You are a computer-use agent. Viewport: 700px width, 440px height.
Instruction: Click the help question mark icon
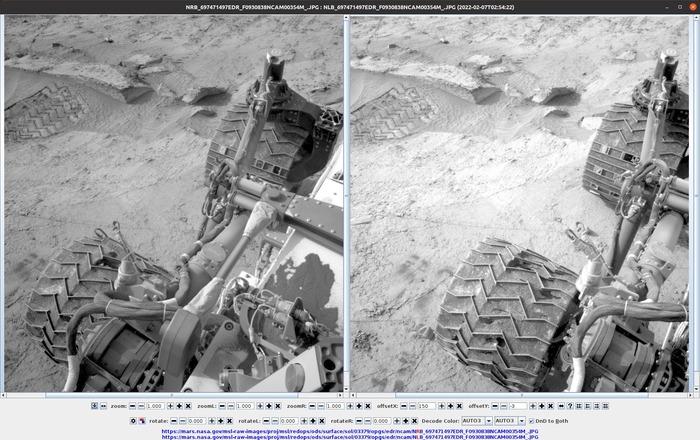(570, 406)
